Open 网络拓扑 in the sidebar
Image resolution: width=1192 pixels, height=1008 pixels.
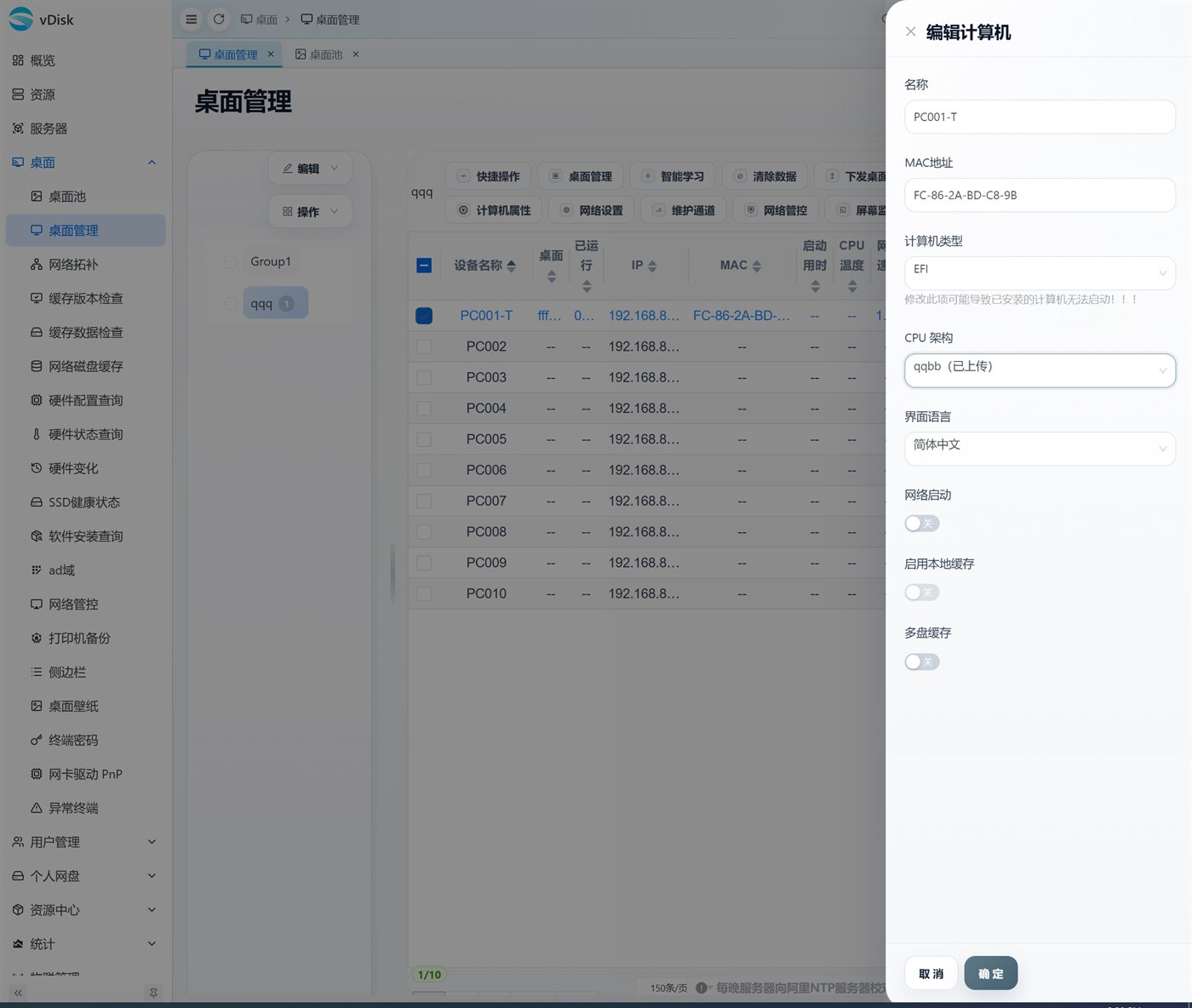click(86, 265)
